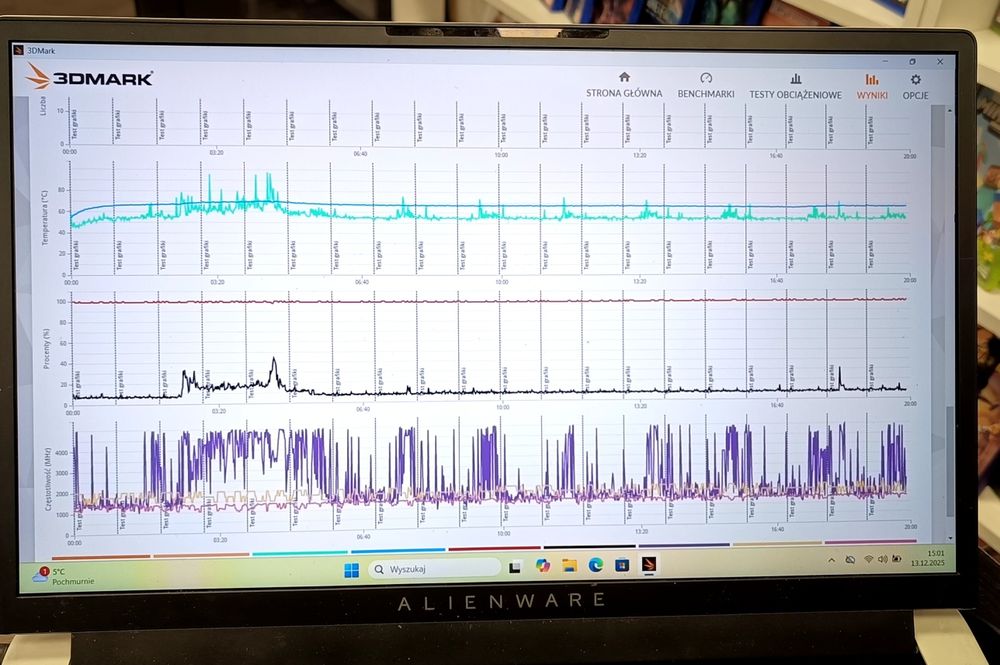
Task: Open File Explorer from the taskbar
Action: coord(570,565)
